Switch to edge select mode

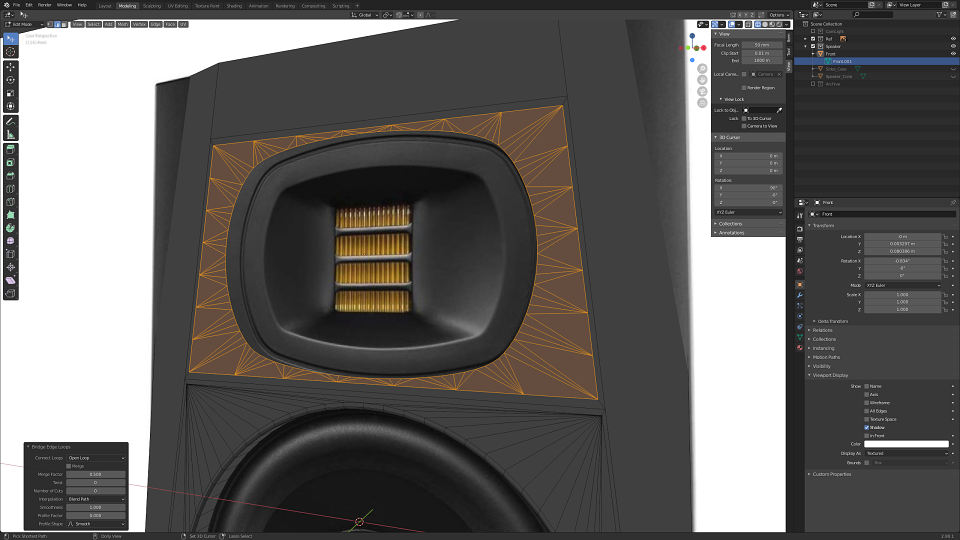click(57, 24)
